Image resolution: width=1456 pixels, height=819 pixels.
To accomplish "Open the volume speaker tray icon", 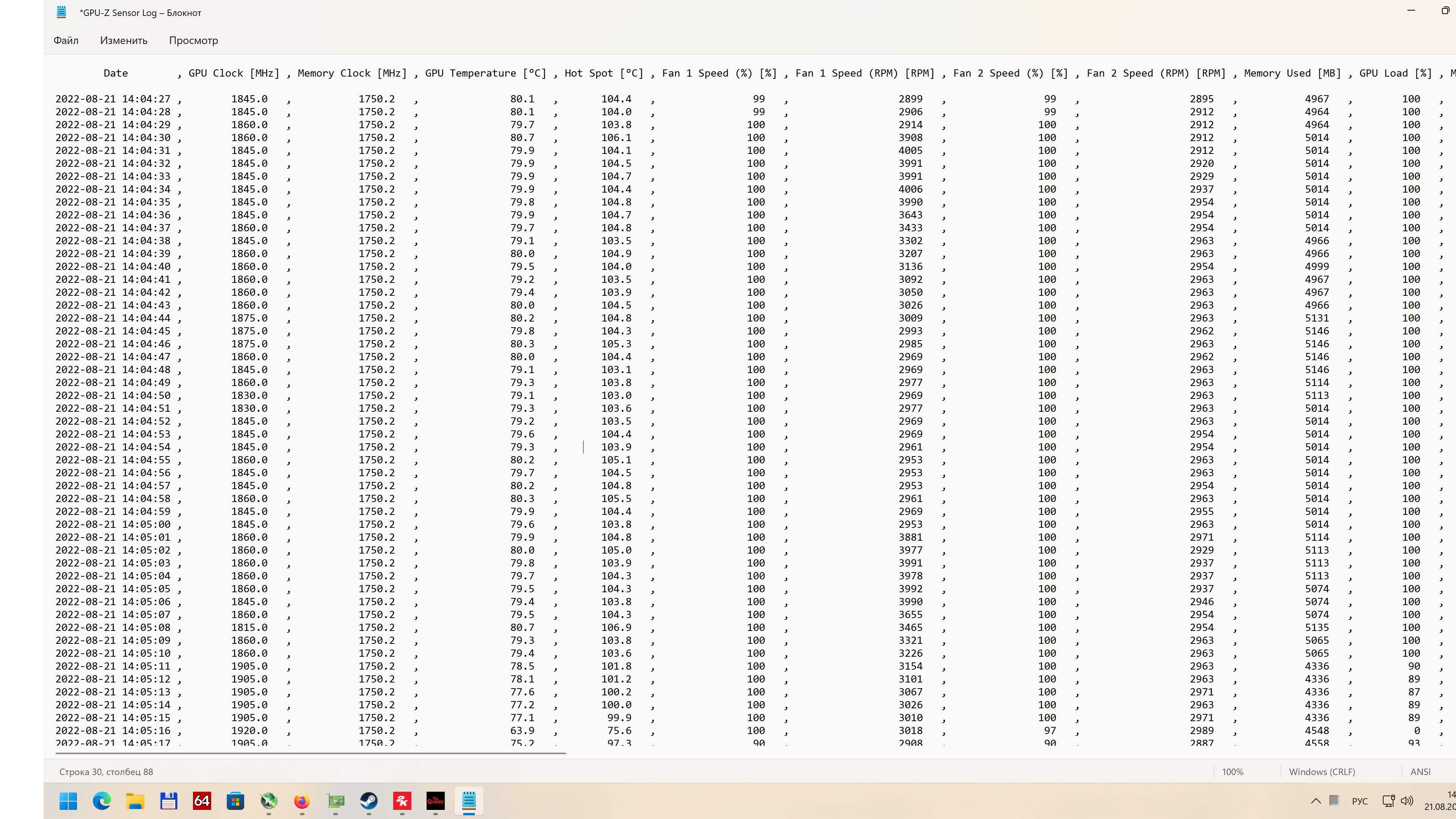I will pyautogui.click(x=1407, y=801).
